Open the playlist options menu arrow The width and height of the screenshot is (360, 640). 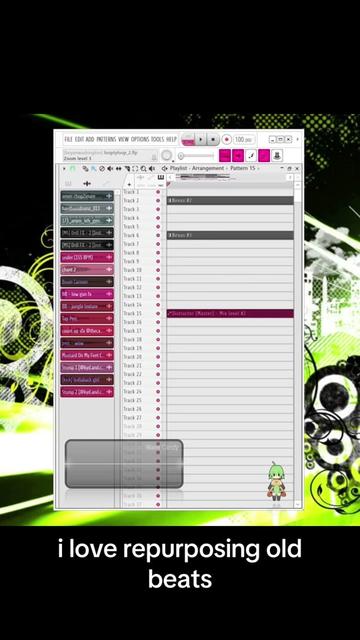click(64, 168)
